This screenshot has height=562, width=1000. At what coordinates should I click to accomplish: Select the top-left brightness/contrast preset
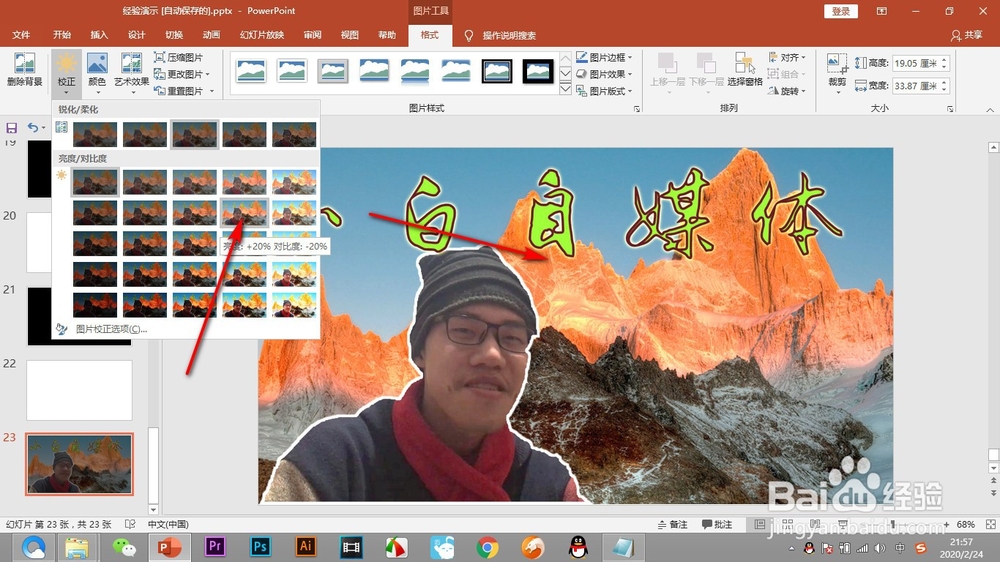coord(95,182)
